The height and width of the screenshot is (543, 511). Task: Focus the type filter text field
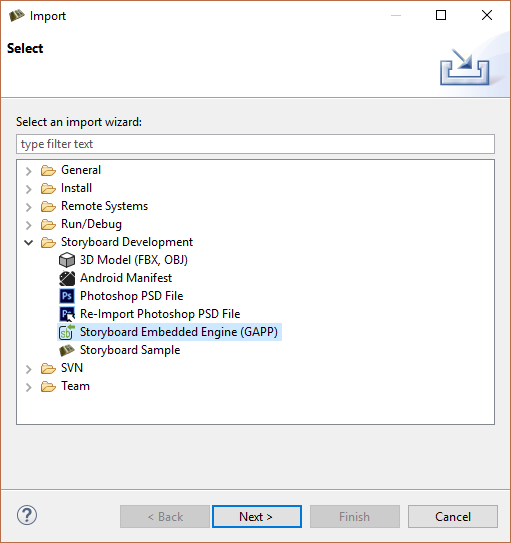point(255,144)
